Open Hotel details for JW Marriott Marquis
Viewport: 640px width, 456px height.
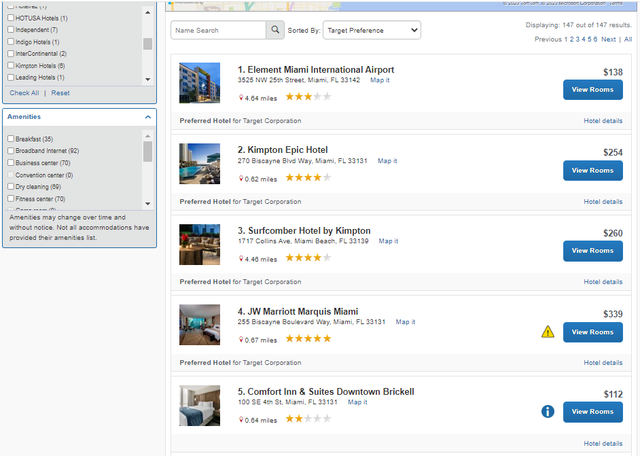603,363
